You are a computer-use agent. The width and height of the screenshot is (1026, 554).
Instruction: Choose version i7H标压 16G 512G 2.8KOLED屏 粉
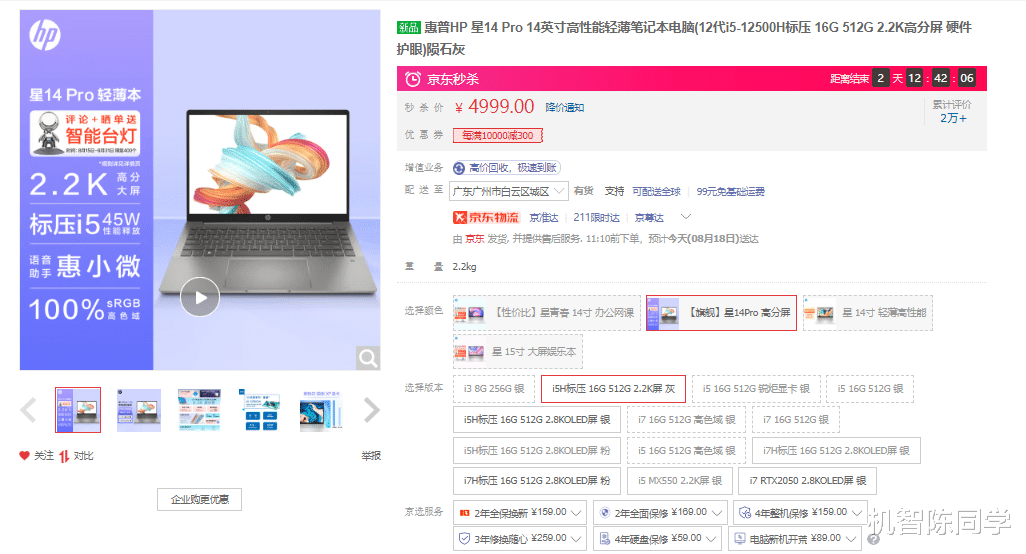pos(537,481)
